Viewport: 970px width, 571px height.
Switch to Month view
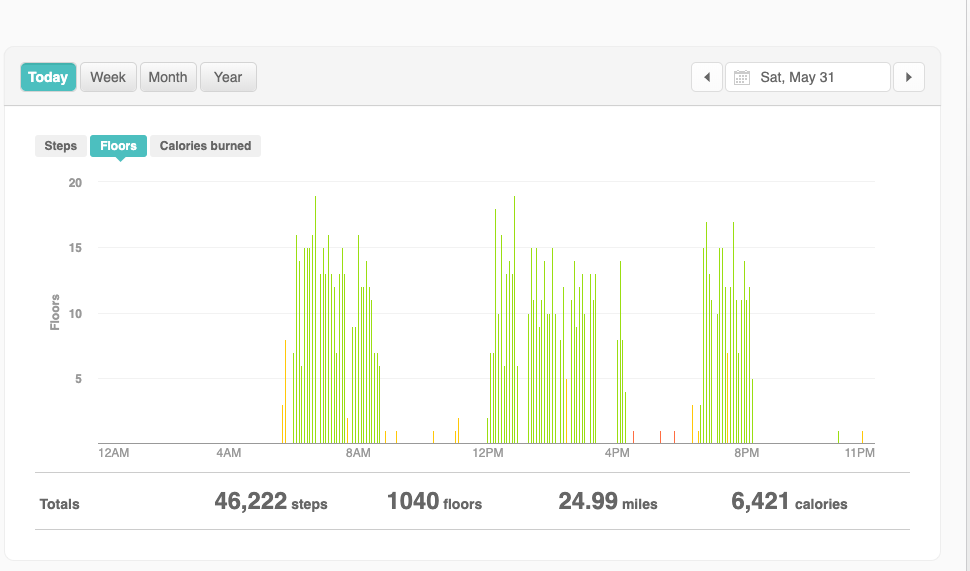pyautogui.click(x=168, y=77)
